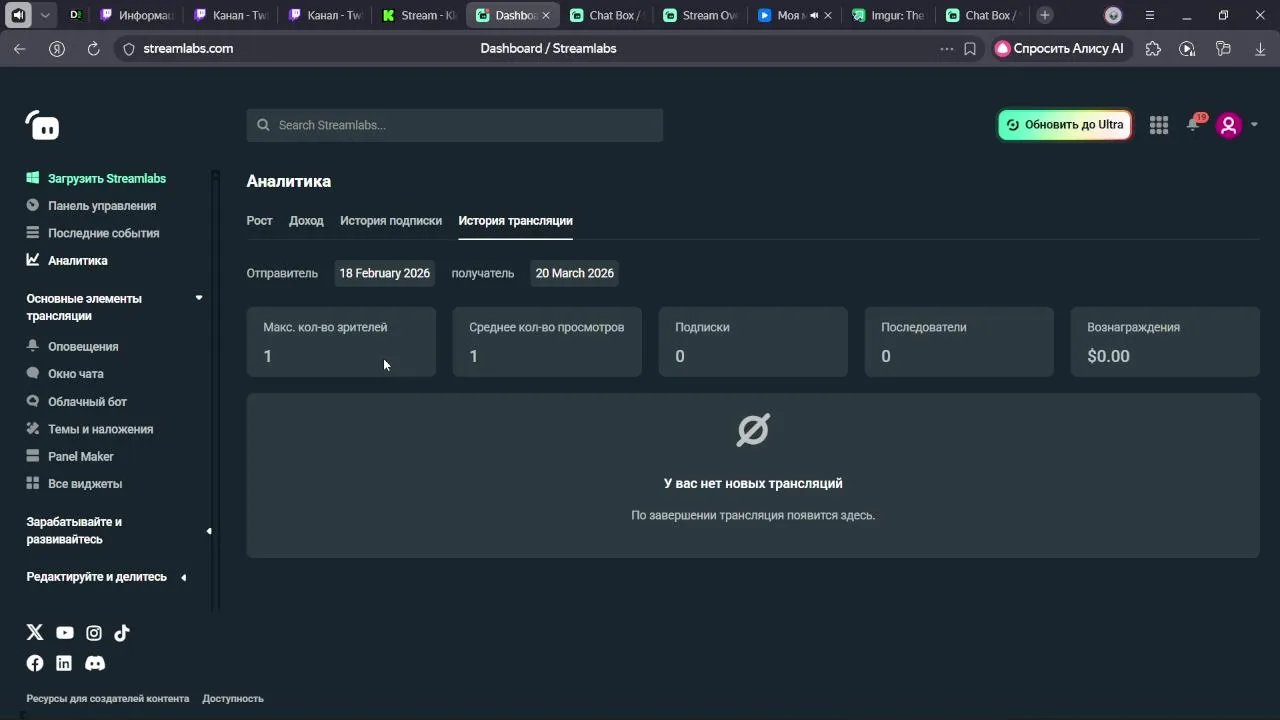Click the user profile avatar
The image size is (1280, 720).
pyautogui.click(x=1229, y=125)
